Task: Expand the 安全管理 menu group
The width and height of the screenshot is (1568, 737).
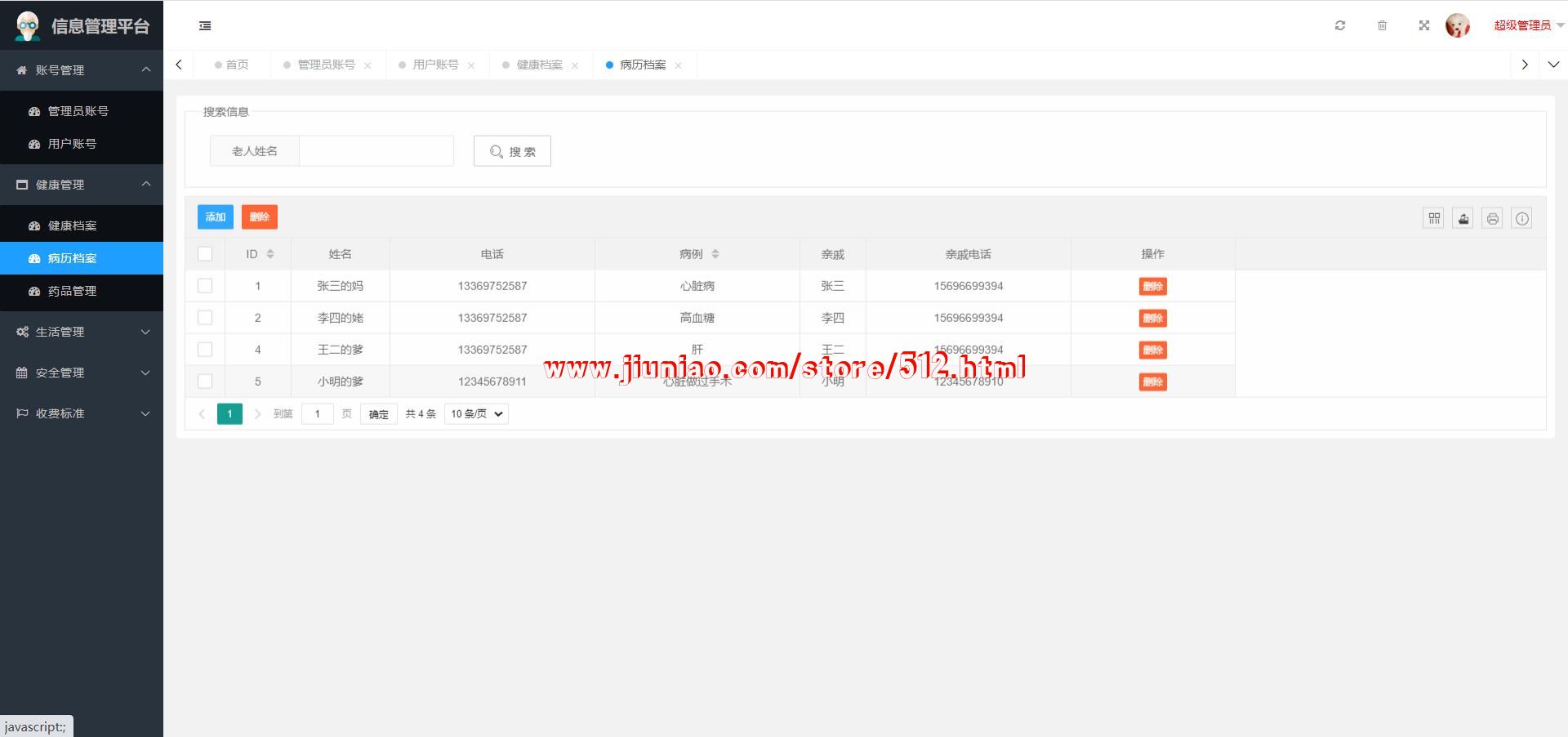Action: pos(82,373)
